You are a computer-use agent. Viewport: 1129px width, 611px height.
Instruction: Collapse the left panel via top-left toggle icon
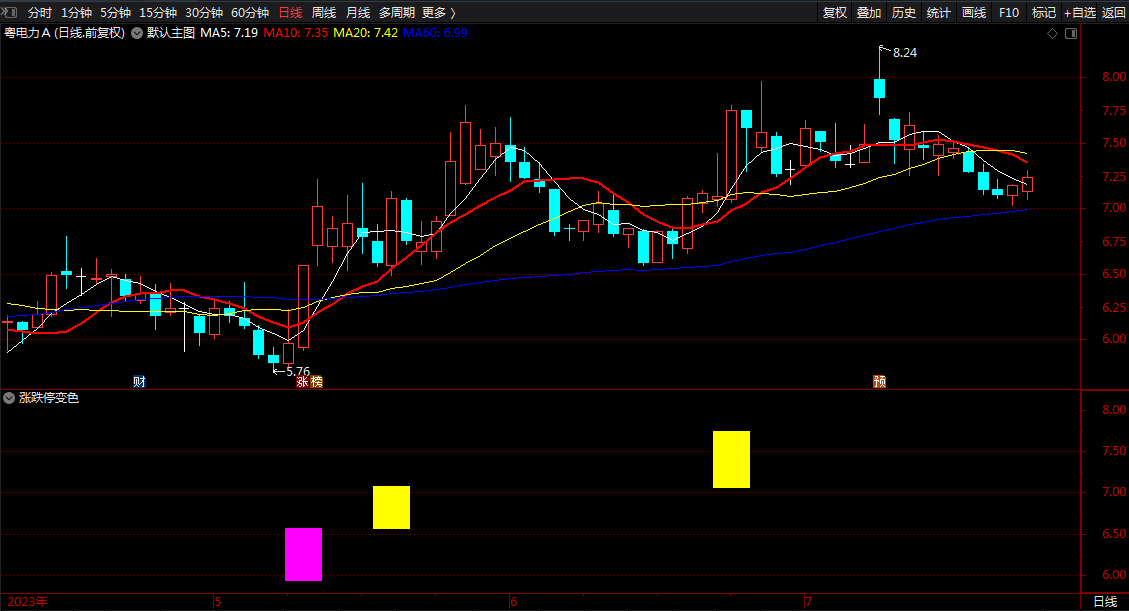9,12
